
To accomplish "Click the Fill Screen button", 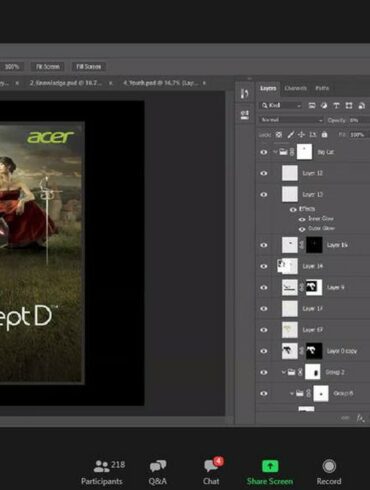I will (88, 67).
